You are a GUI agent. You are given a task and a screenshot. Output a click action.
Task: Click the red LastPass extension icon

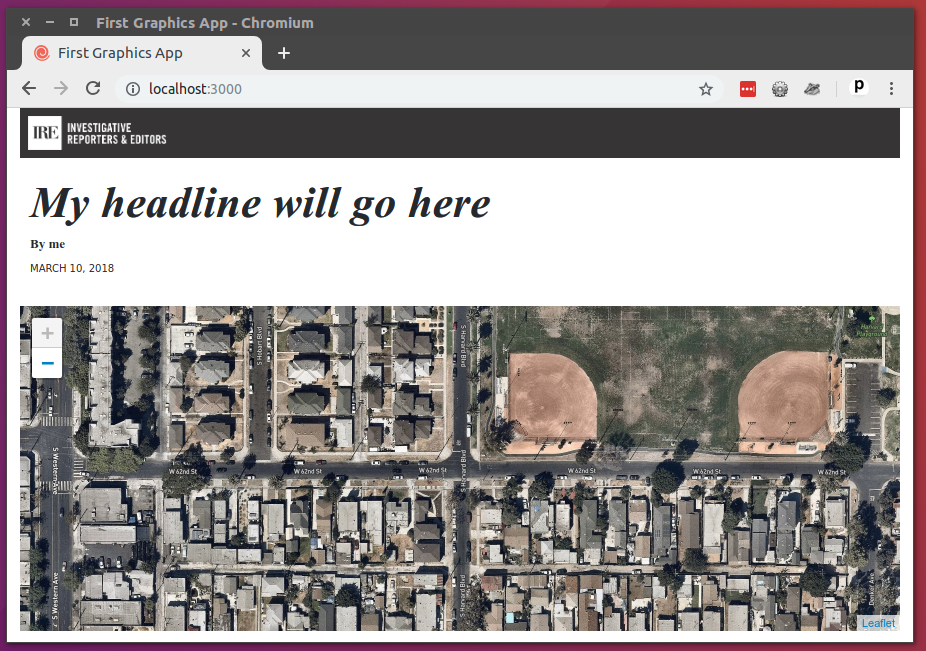748,89
